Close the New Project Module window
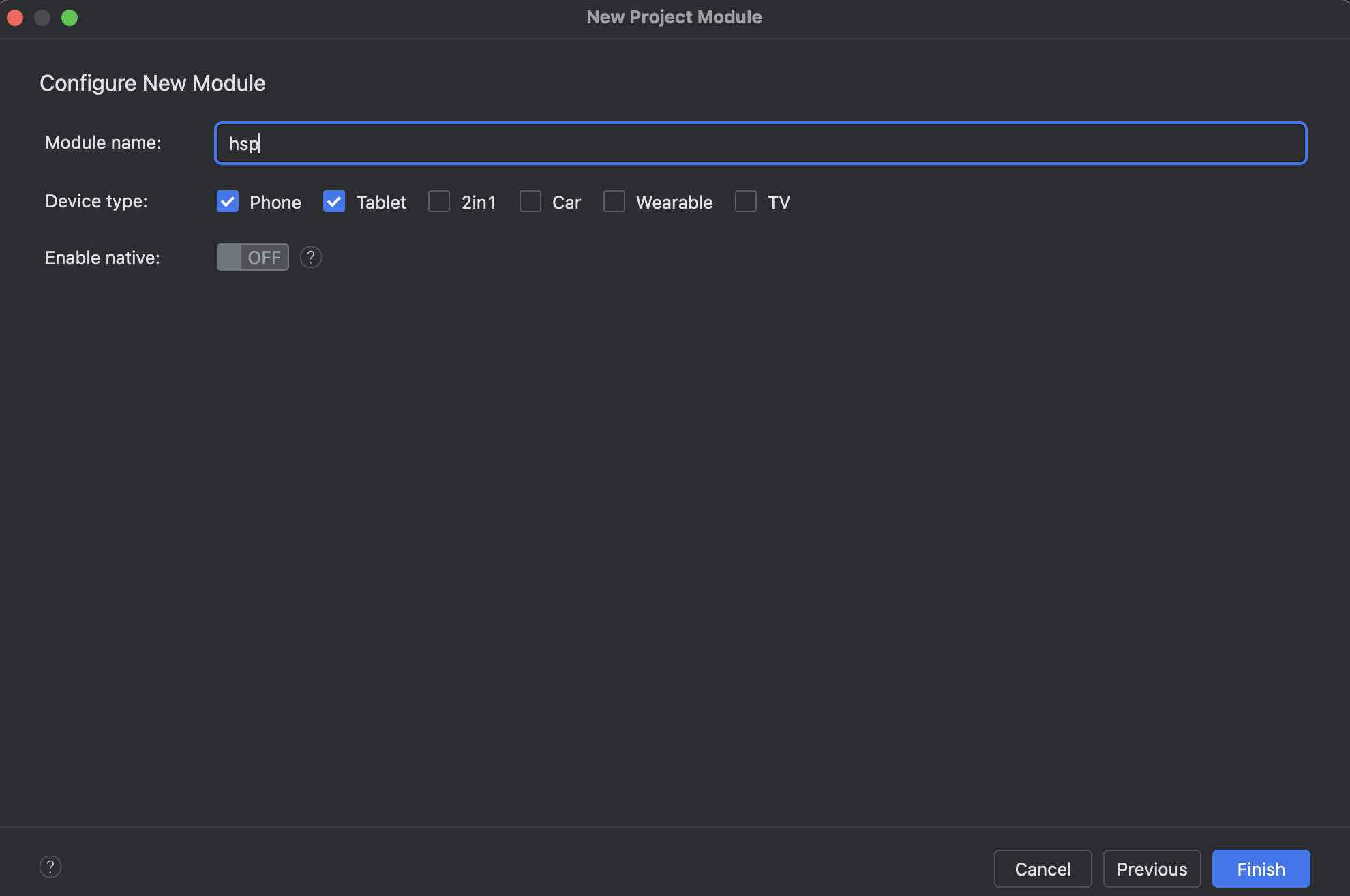The image size is (1350, 896). pos(15,18)
